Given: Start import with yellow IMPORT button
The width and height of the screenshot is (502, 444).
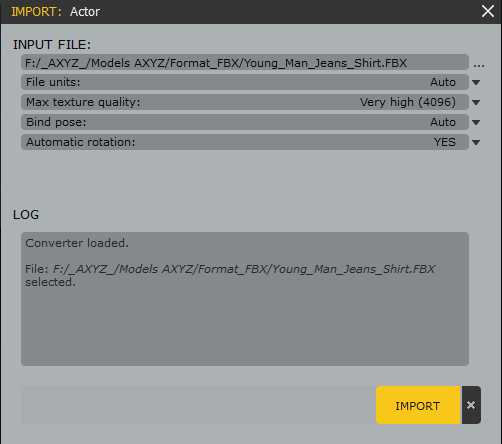Looking at the screenshot, I should point(418,405).
